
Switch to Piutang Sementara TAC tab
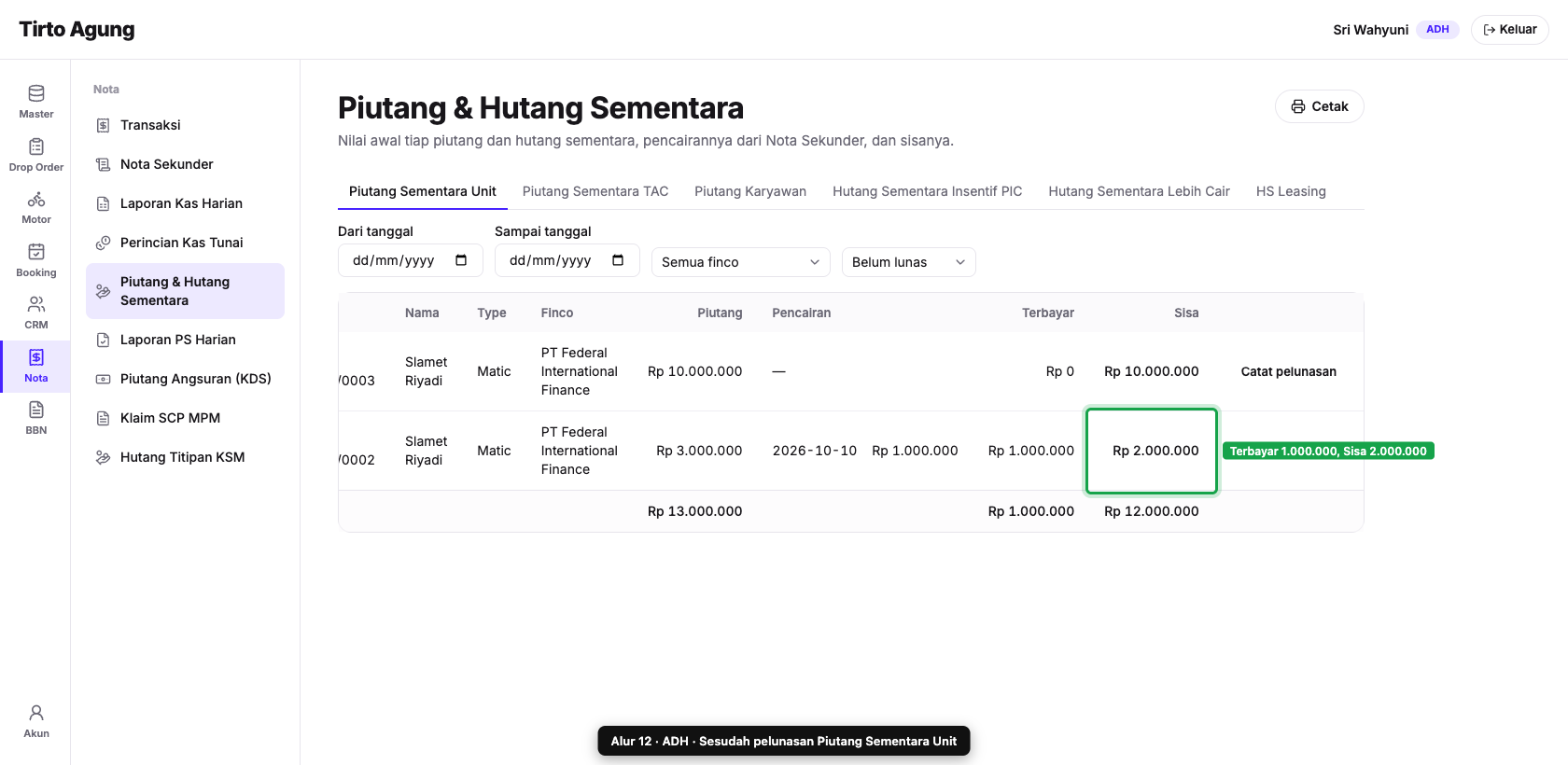595,191
